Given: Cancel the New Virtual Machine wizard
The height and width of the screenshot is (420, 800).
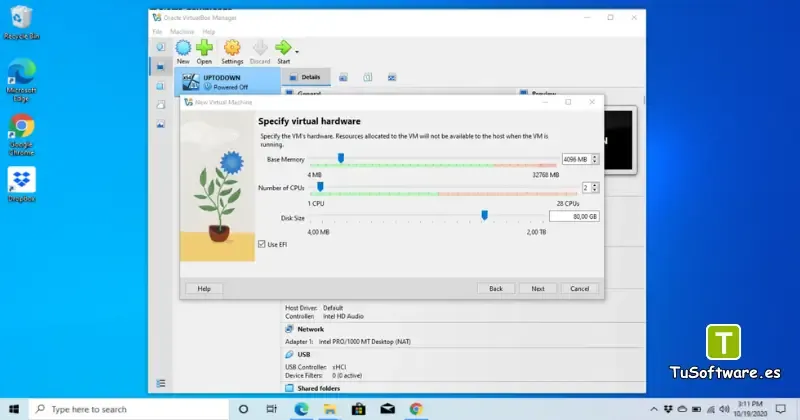Looking at the screenshot, I should (580, 288).
